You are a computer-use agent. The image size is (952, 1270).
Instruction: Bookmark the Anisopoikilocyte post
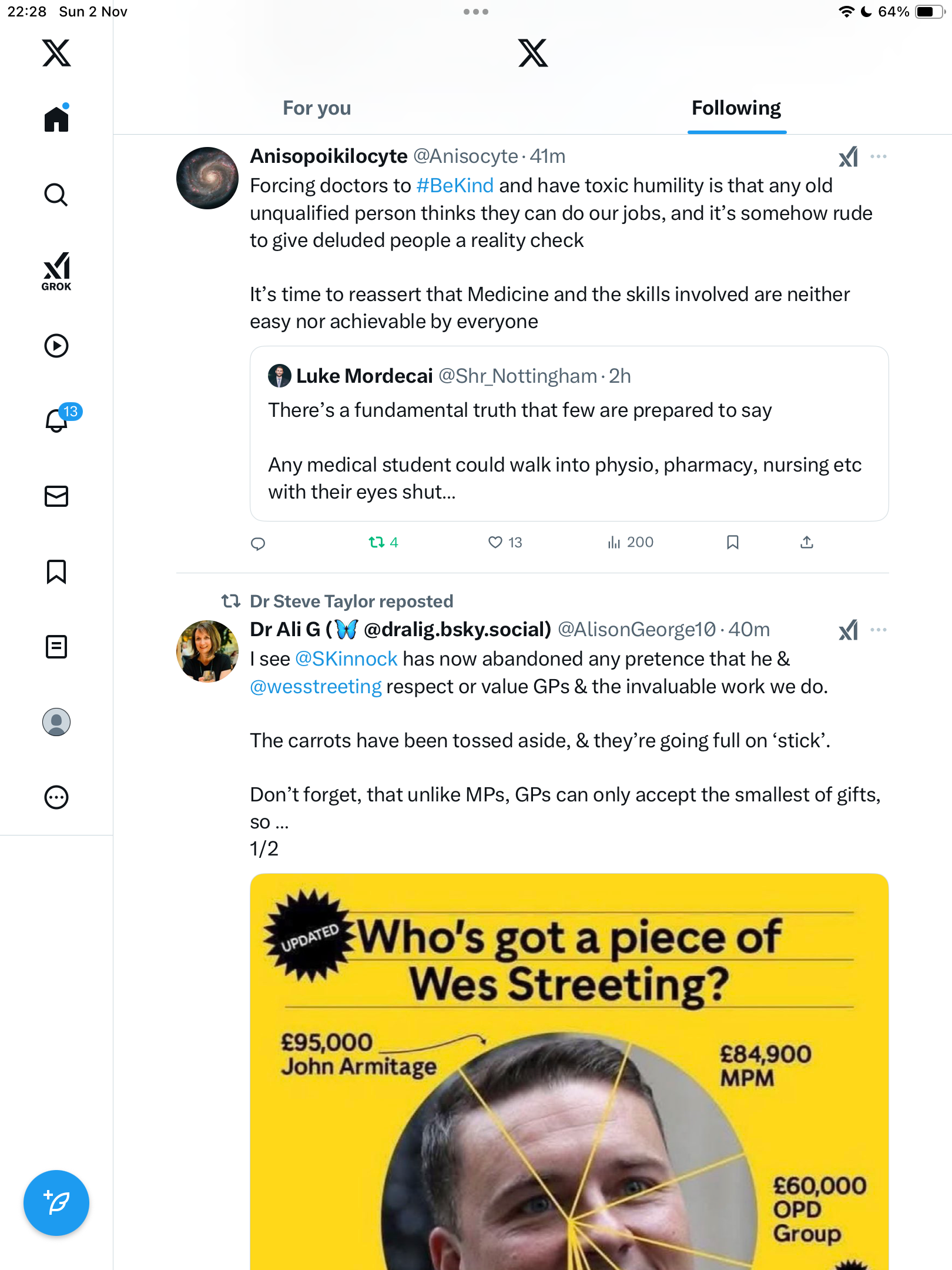click(732, 542)
